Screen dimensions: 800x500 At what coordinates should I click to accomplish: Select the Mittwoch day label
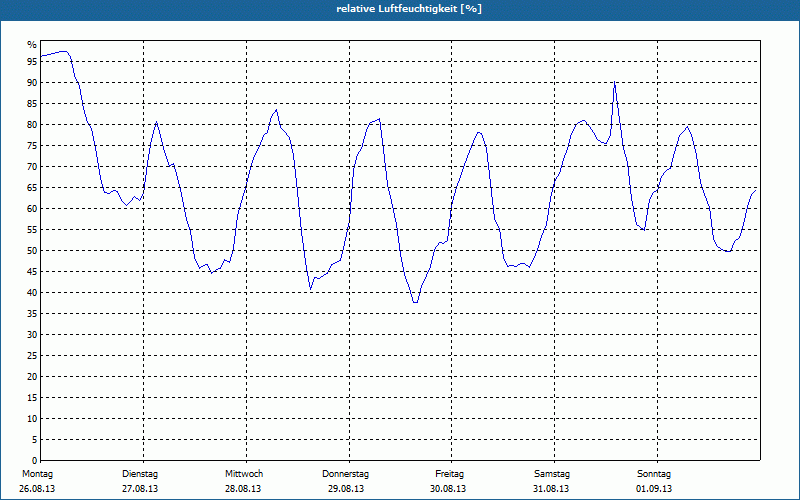[244, 474]
